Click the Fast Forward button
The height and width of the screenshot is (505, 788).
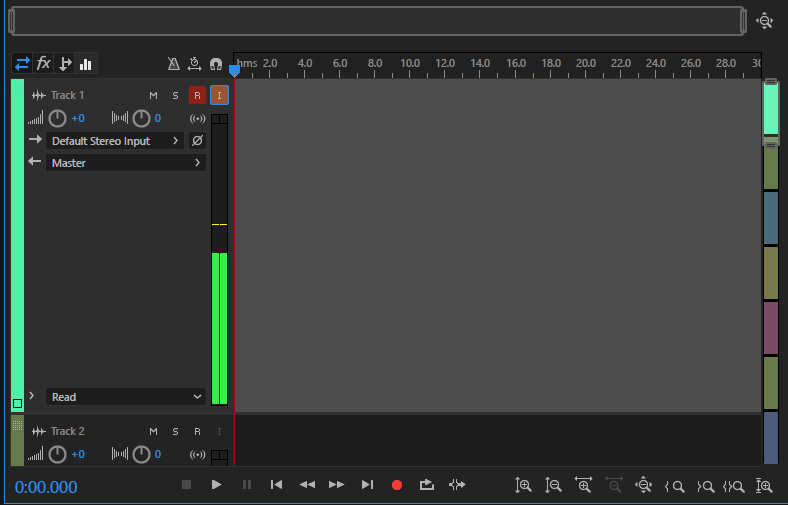(x=337, y=485)
